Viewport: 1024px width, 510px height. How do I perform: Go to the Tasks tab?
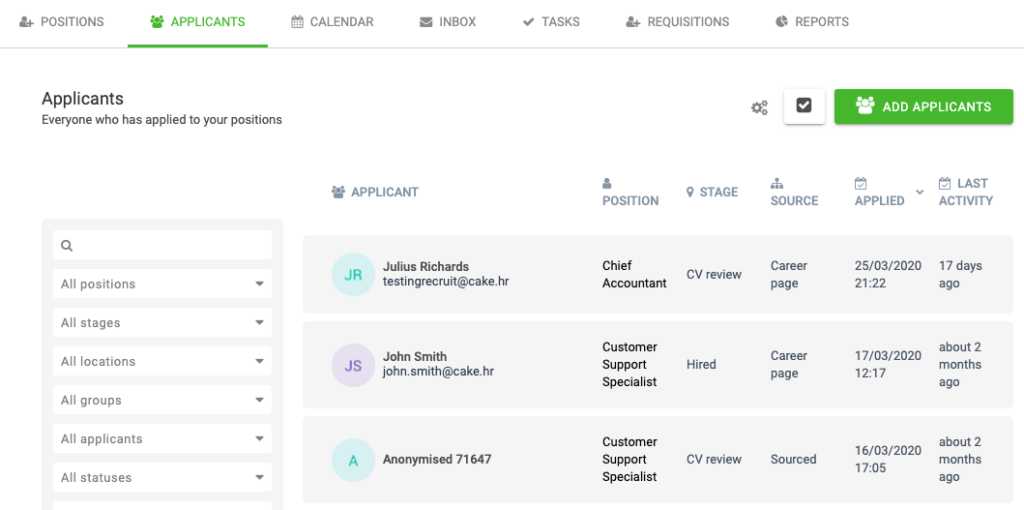551,22
